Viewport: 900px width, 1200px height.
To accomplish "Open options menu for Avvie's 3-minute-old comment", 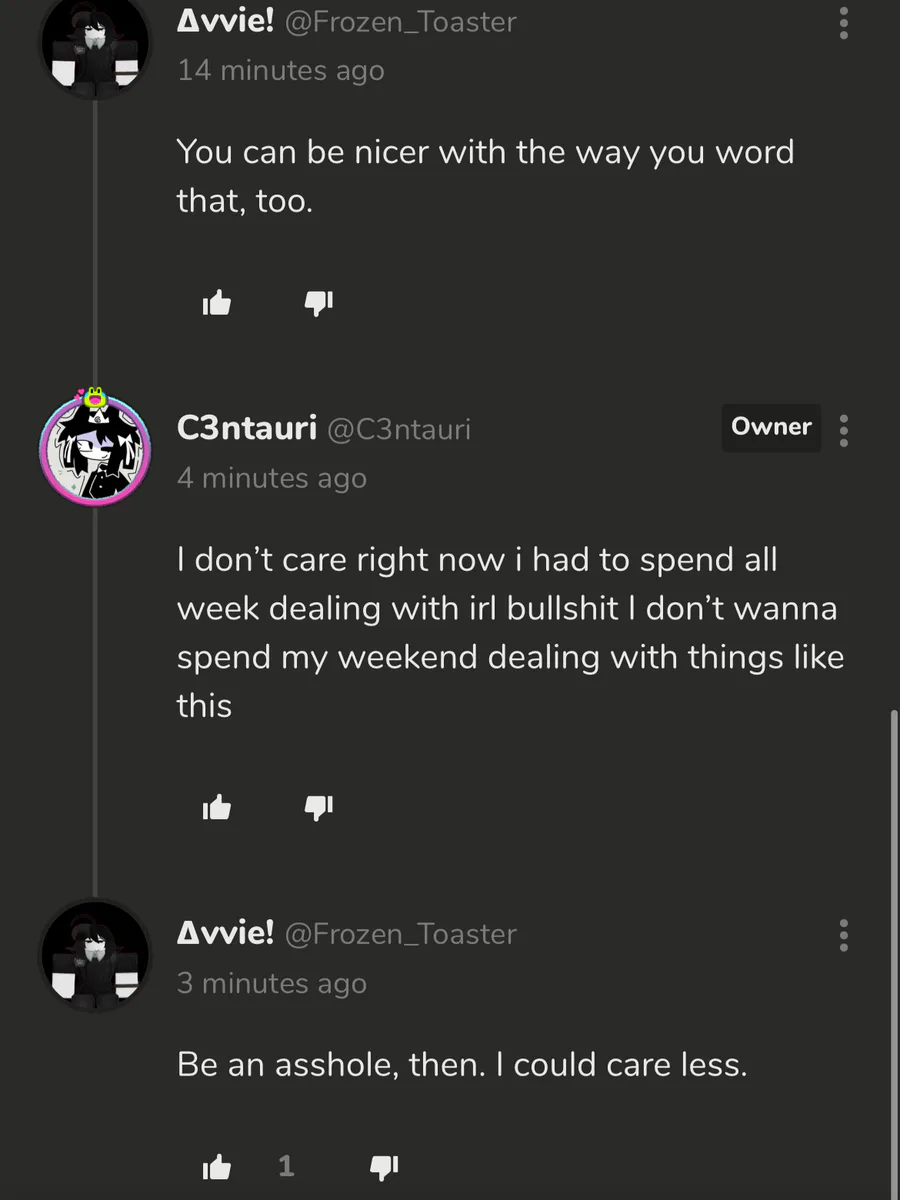I will tap(844, 935).
